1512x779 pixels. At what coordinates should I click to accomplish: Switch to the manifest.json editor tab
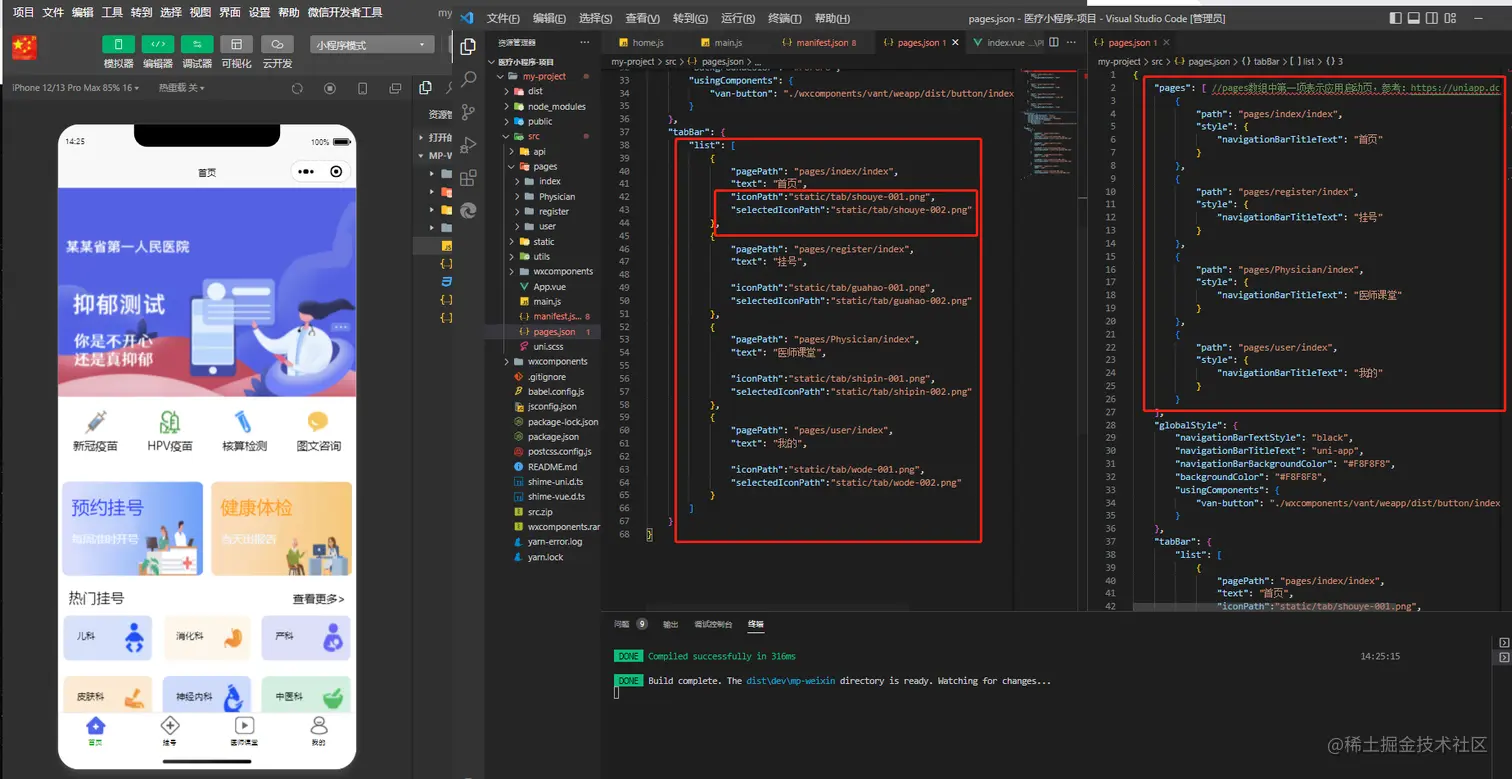click(x=820, y=43)
